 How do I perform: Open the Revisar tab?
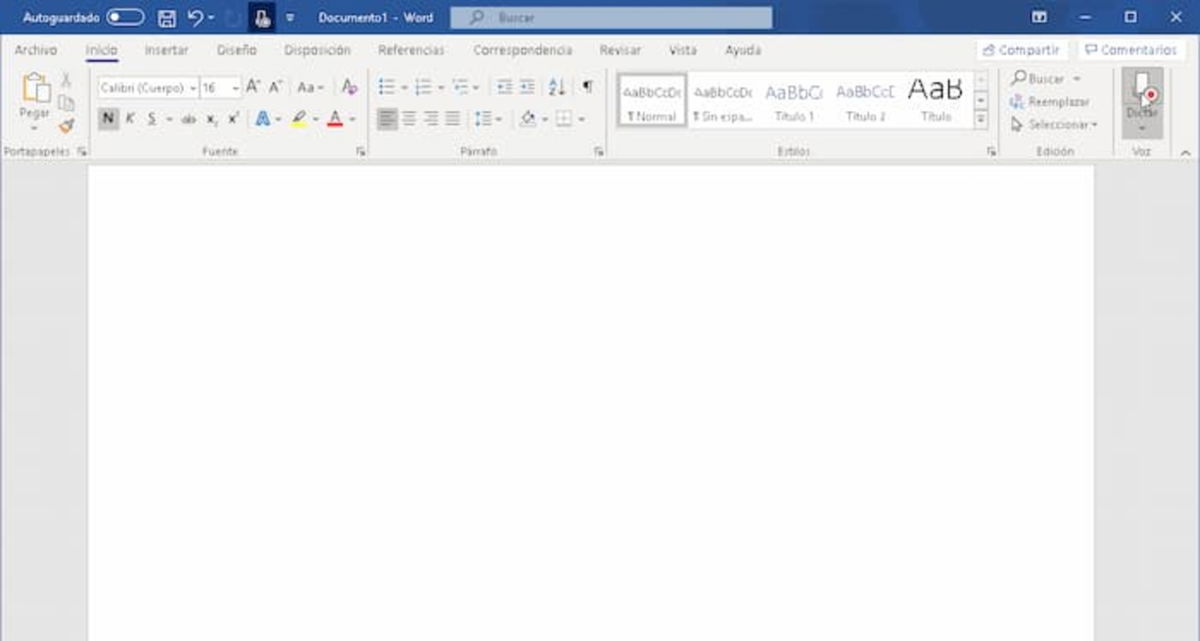click(x=620, y=49)
